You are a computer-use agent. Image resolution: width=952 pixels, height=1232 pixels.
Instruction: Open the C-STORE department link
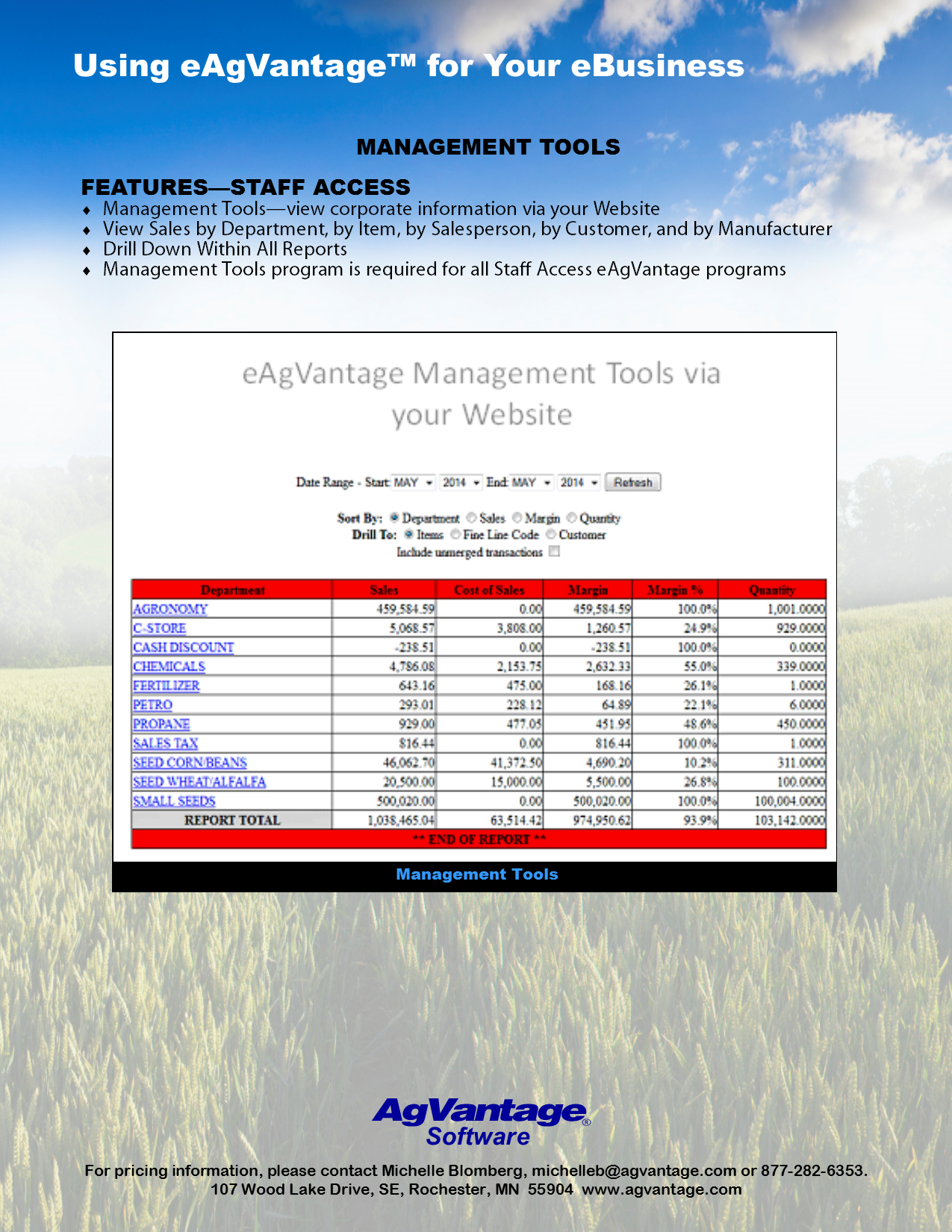click(160, 628)
